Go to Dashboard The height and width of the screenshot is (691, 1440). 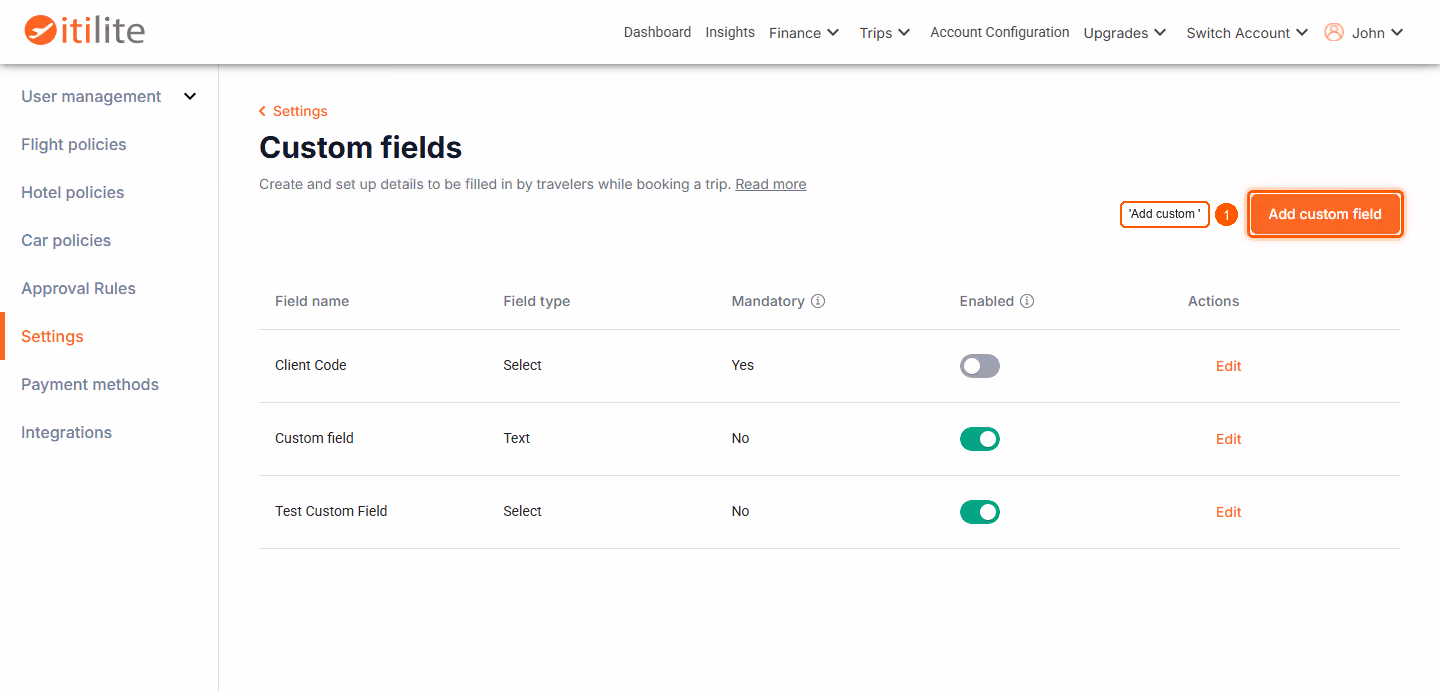tap(657, 32)
